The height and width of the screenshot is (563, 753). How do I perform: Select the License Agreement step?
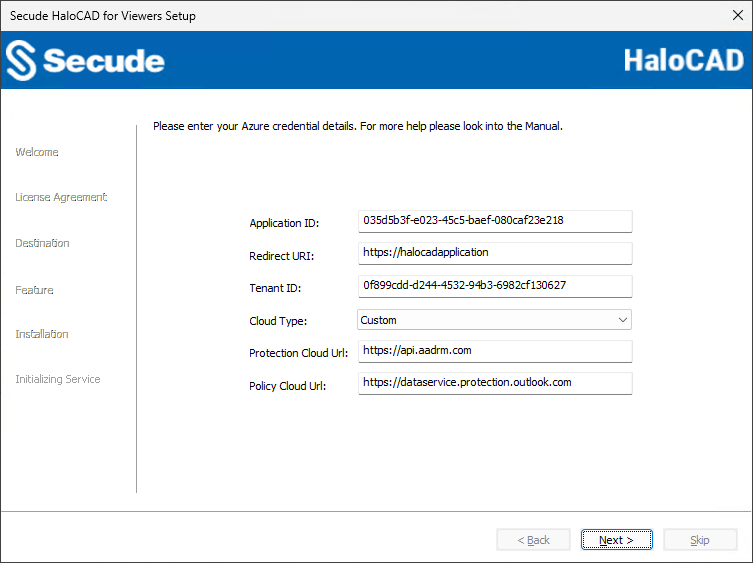[x=61, y=197]
